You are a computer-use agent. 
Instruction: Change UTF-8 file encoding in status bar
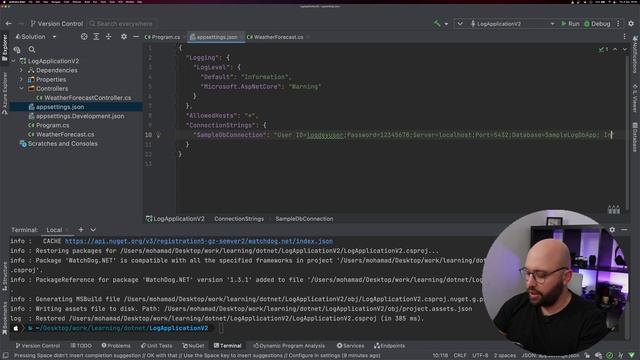480,356
